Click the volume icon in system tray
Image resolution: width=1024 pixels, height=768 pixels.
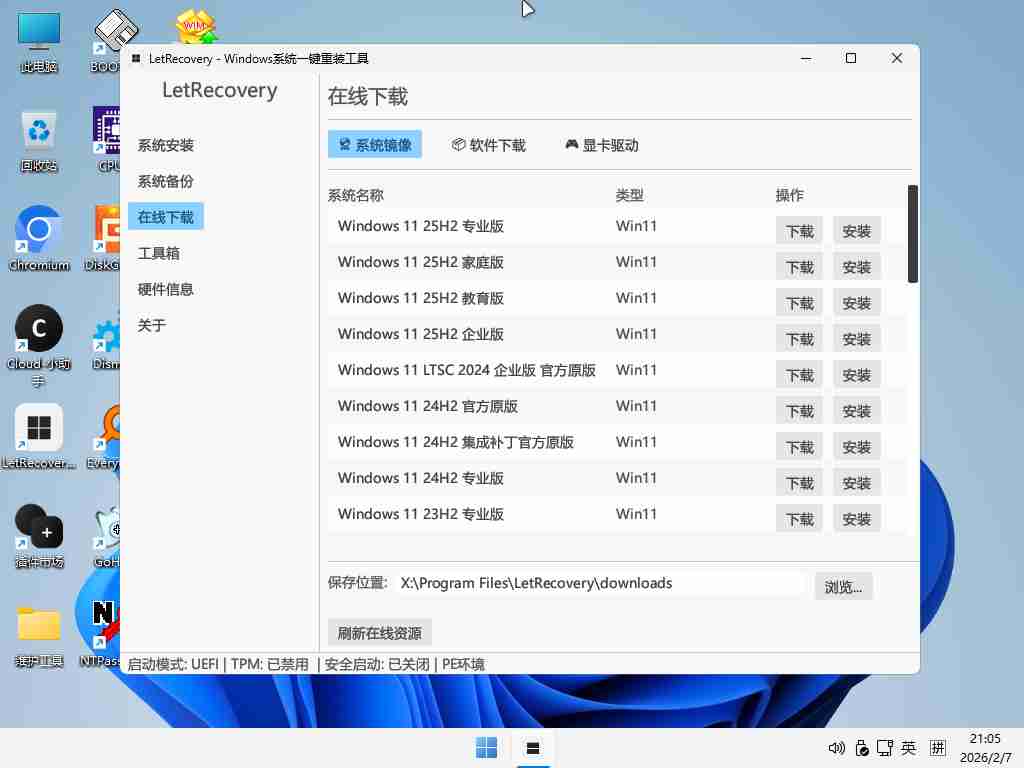(837, 748)
